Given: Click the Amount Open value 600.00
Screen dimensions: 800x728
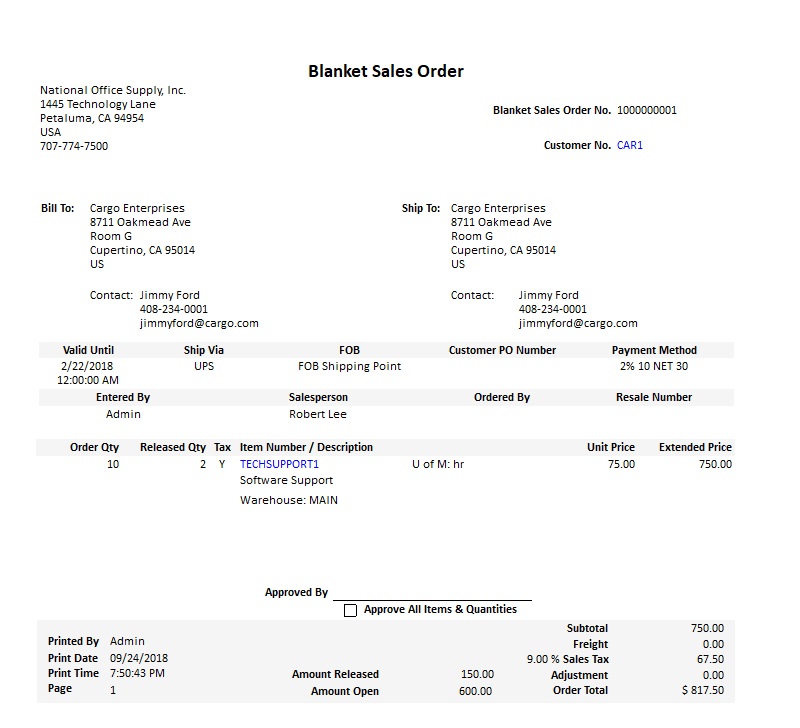Looking at the screenshot, I should [475, 691].
